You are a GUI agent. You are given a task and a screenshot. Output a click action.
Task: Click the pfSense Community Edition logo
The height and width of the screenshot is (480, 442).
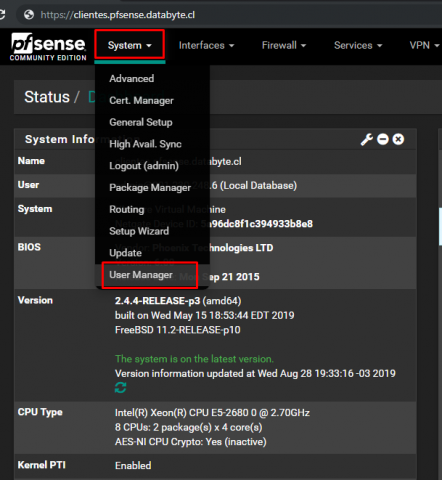pos(48,47)
